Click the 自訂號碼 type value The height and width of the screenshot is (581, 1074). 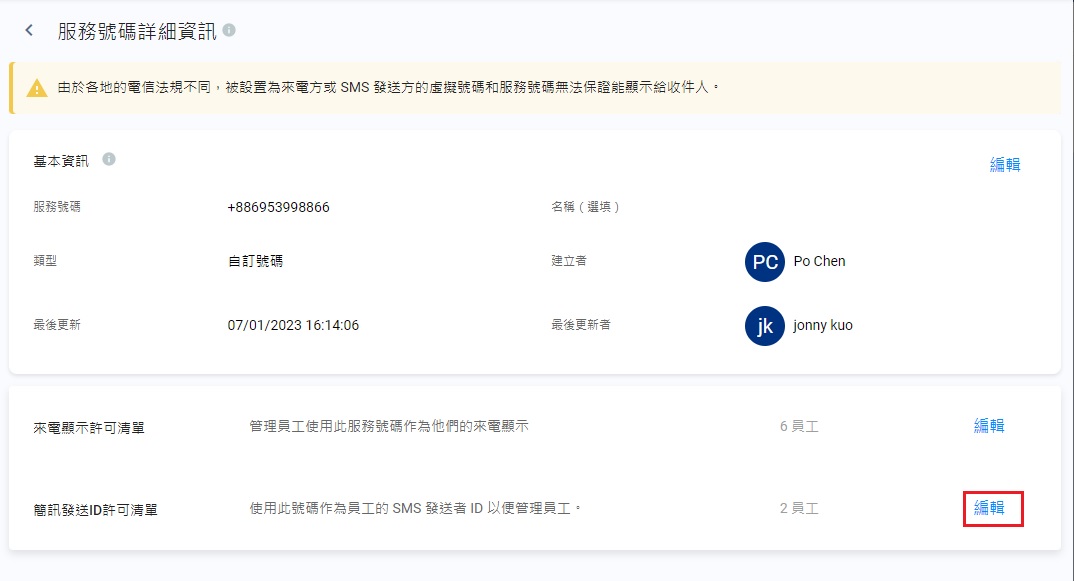[x=256, y=261]
